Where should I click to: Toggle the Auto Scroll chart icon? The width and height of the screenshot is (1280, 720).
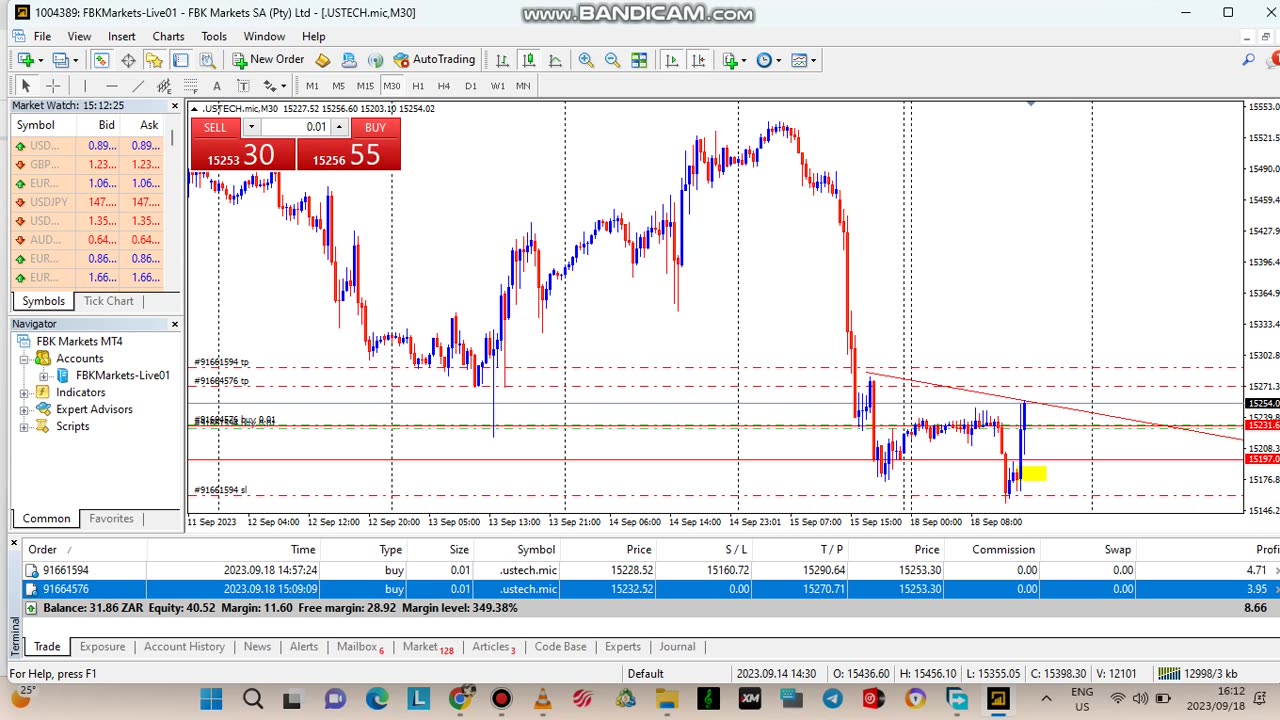pos(671,60)
